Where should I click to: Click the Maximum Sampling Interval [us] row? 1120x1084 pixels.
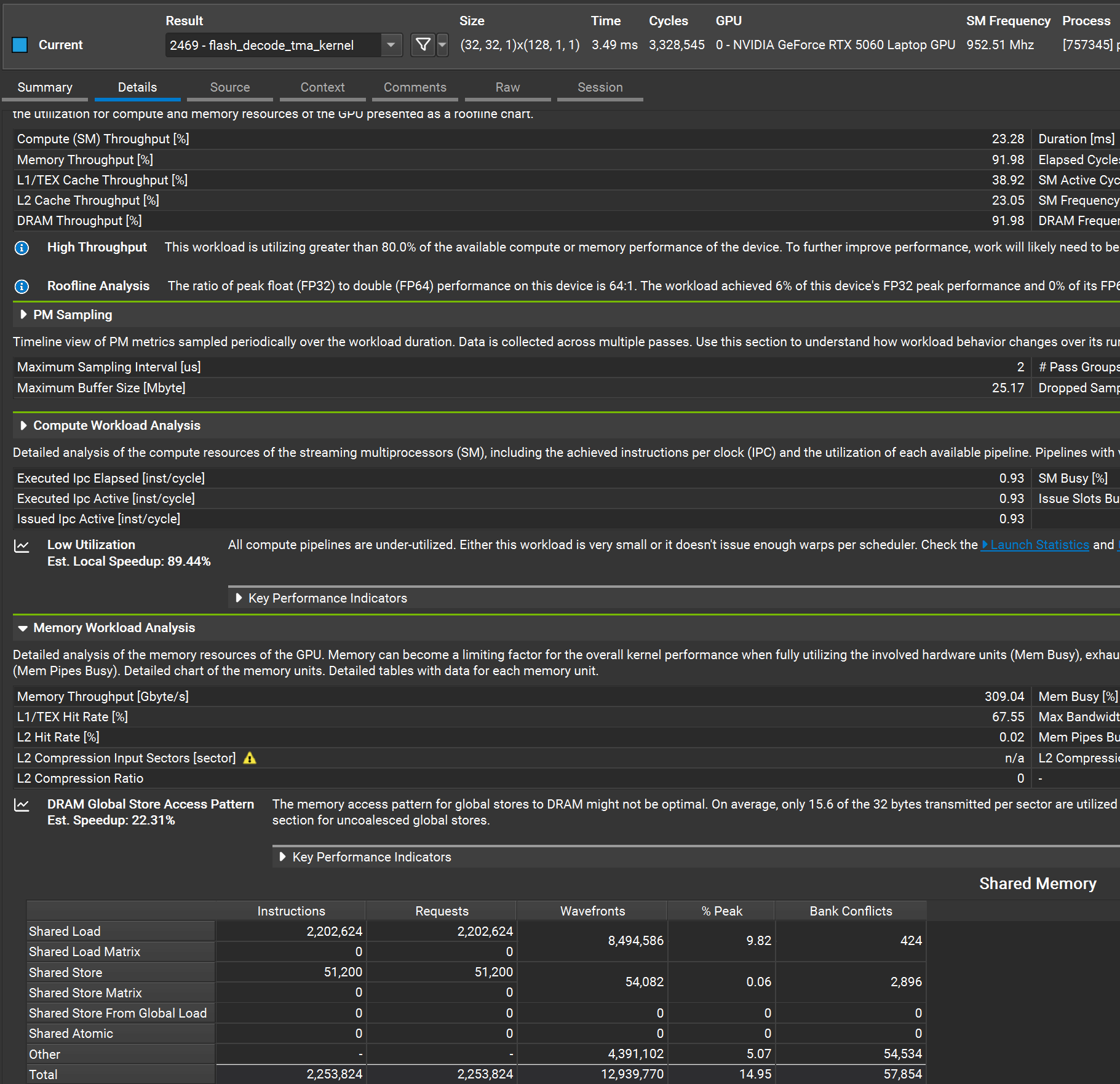pyautogui.click(x=520, y=367)
